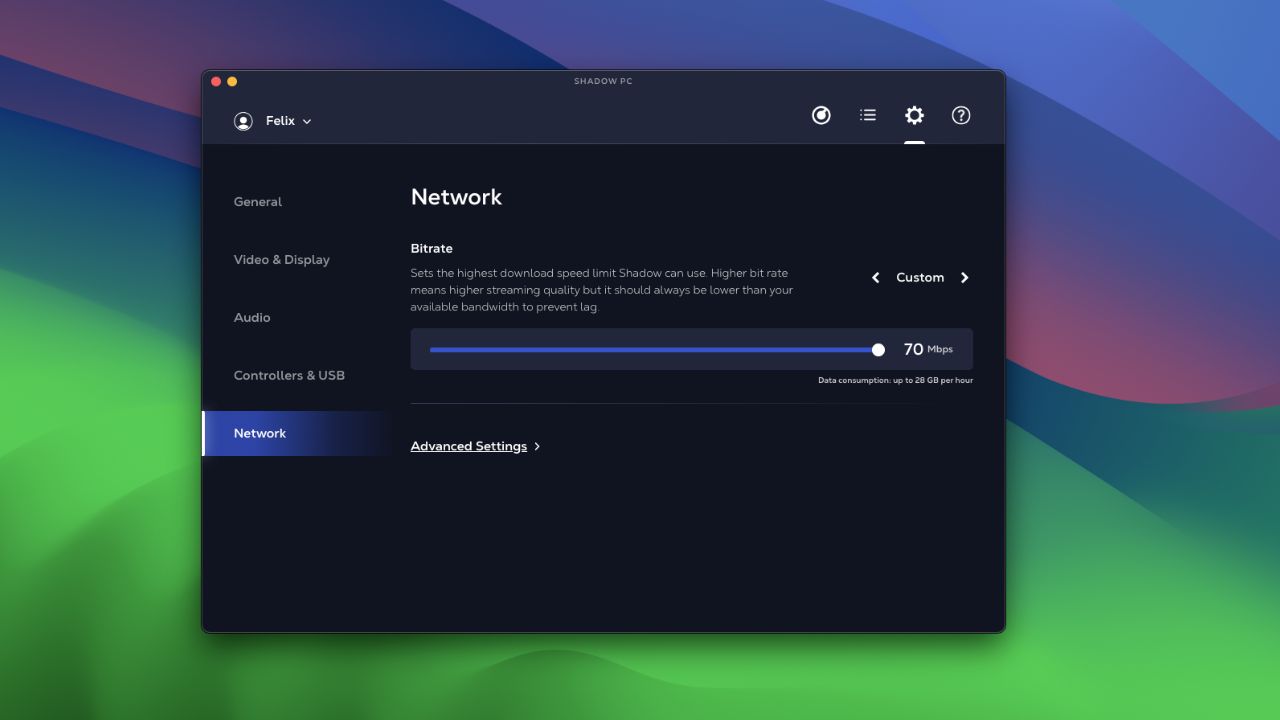Expand the Felix account dropdown
This screenshot has width=1280, height=720.
(x=307, y=121)
